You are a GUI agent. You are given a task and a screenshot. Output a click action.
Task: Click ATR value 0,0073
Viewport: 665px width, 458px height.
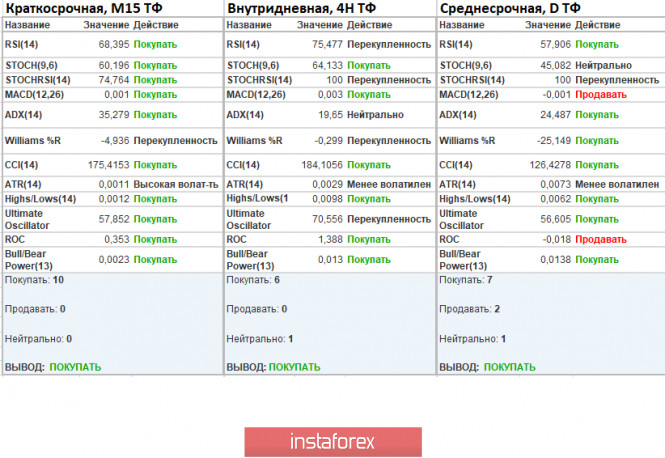(x=556, y=184)
